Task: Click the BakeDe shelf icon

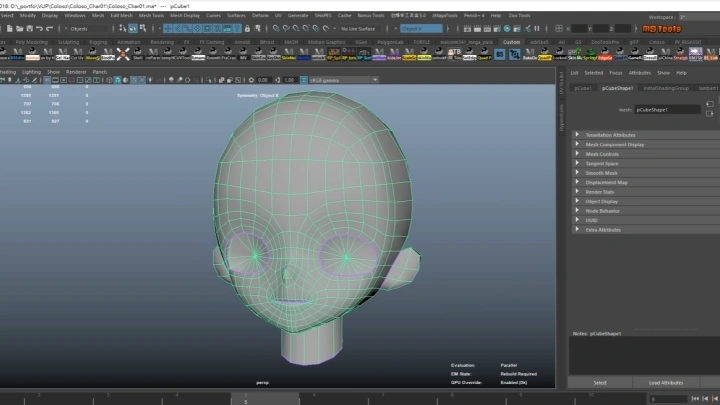Action: coord(530,54)
